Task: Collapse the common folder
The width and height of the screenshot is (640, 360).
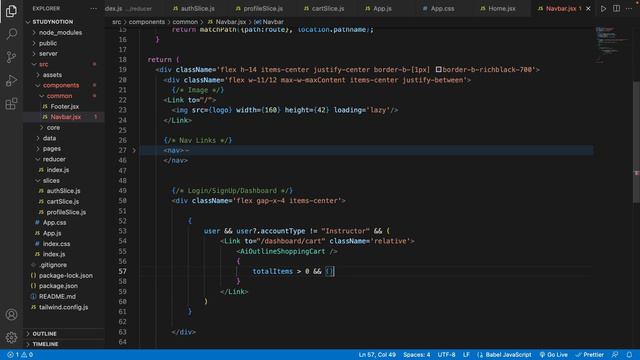Action: tap(42, 96)
